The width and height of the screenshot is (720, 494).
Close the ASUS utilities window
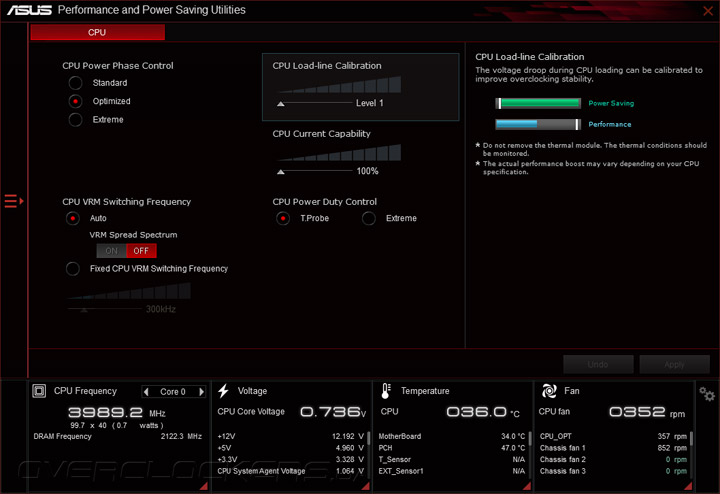pos(708,11)
